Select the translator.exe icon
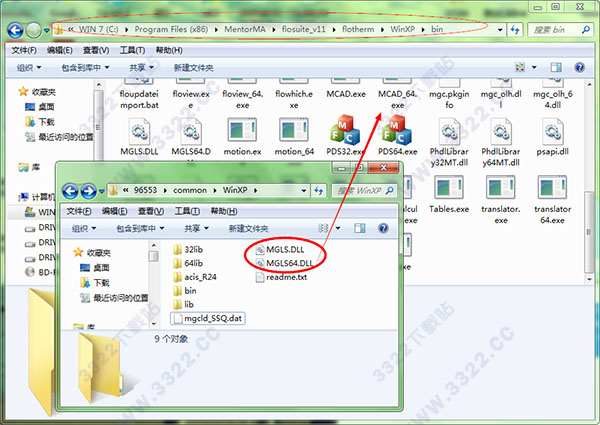This screenshot has height=425, width=600. coord(501,187)
